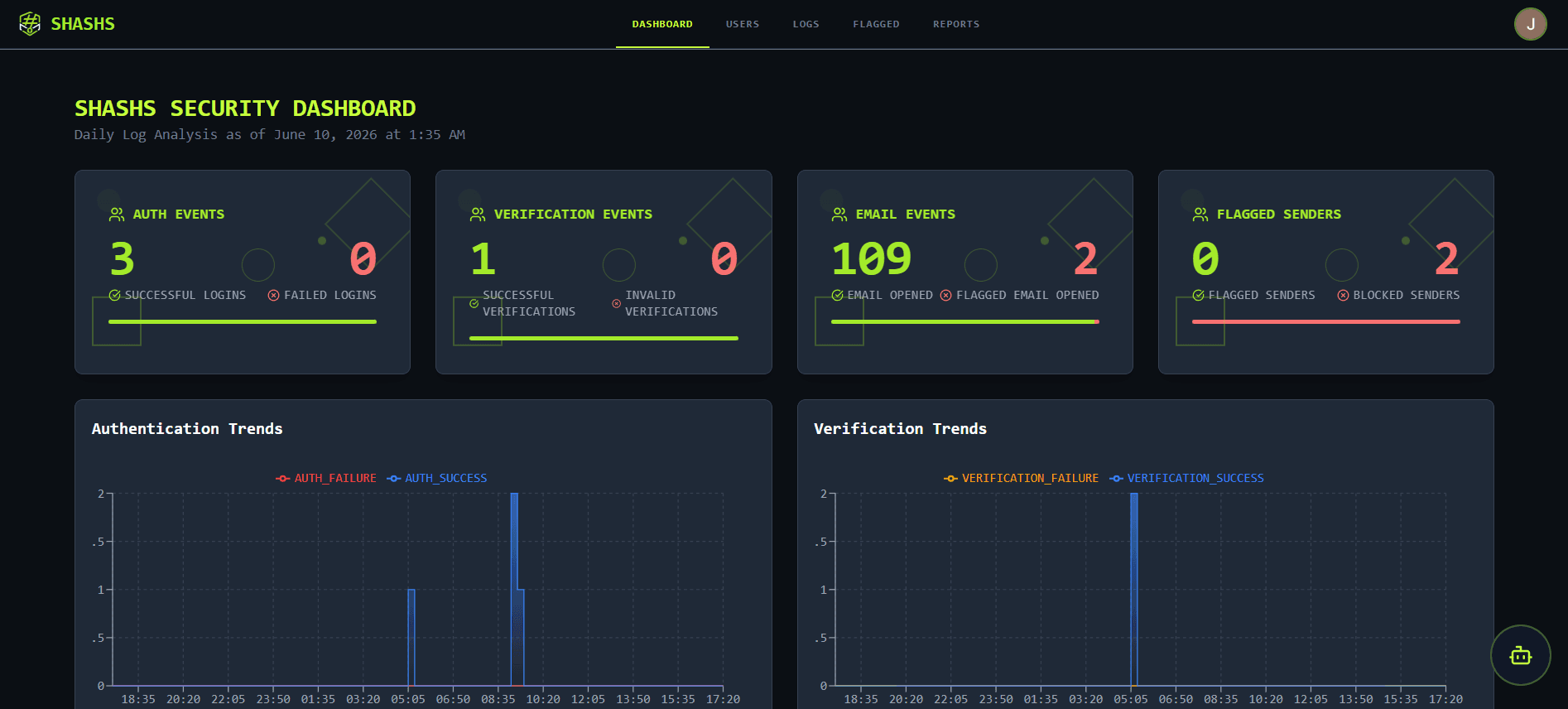Open the Logs tab

[806, 24]
